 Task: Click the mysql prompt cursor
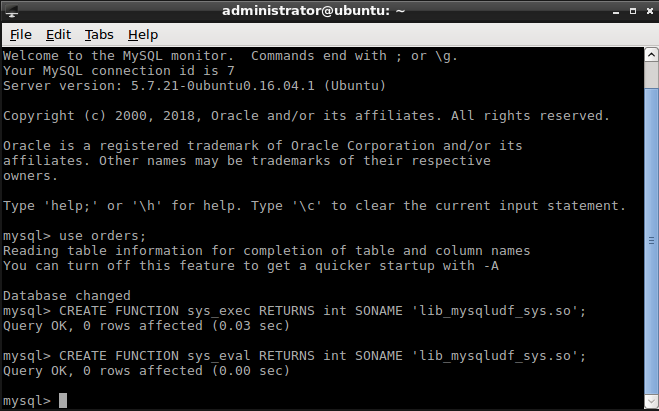[62, 401]
